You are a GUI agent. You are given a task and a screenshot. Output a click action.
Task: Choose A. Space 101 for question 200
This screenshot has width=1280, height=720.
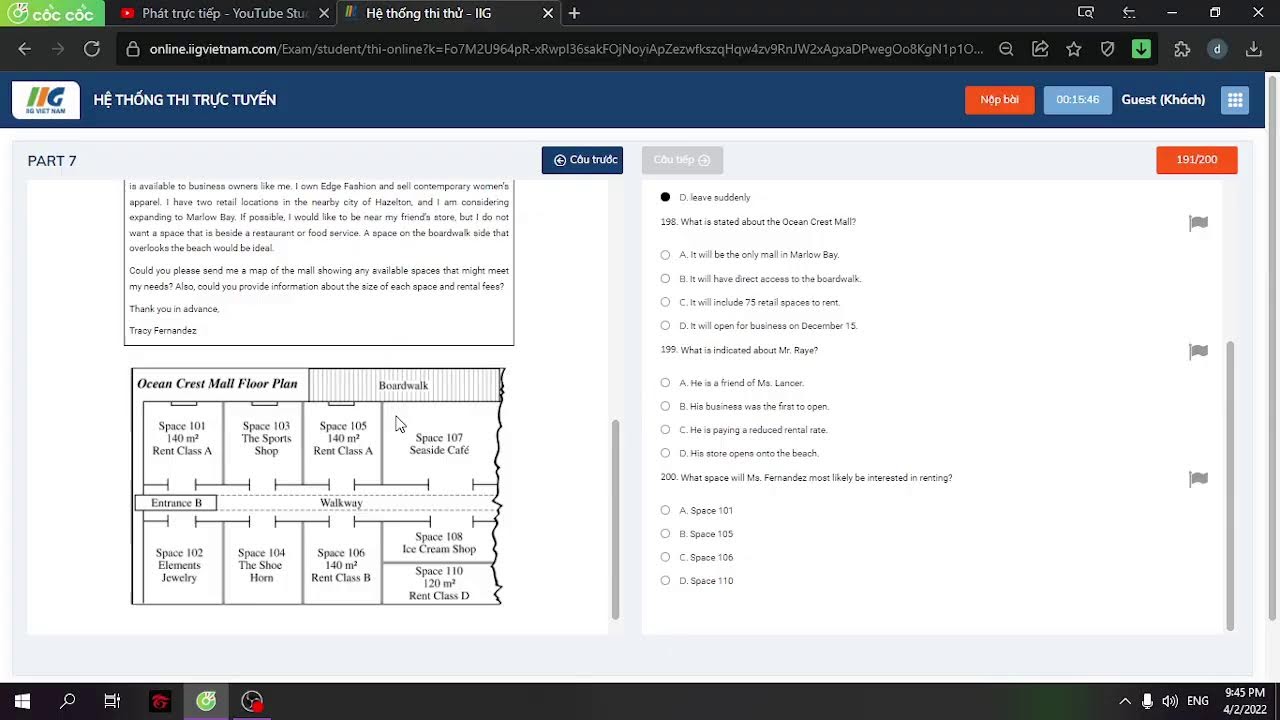pos(665,511)
